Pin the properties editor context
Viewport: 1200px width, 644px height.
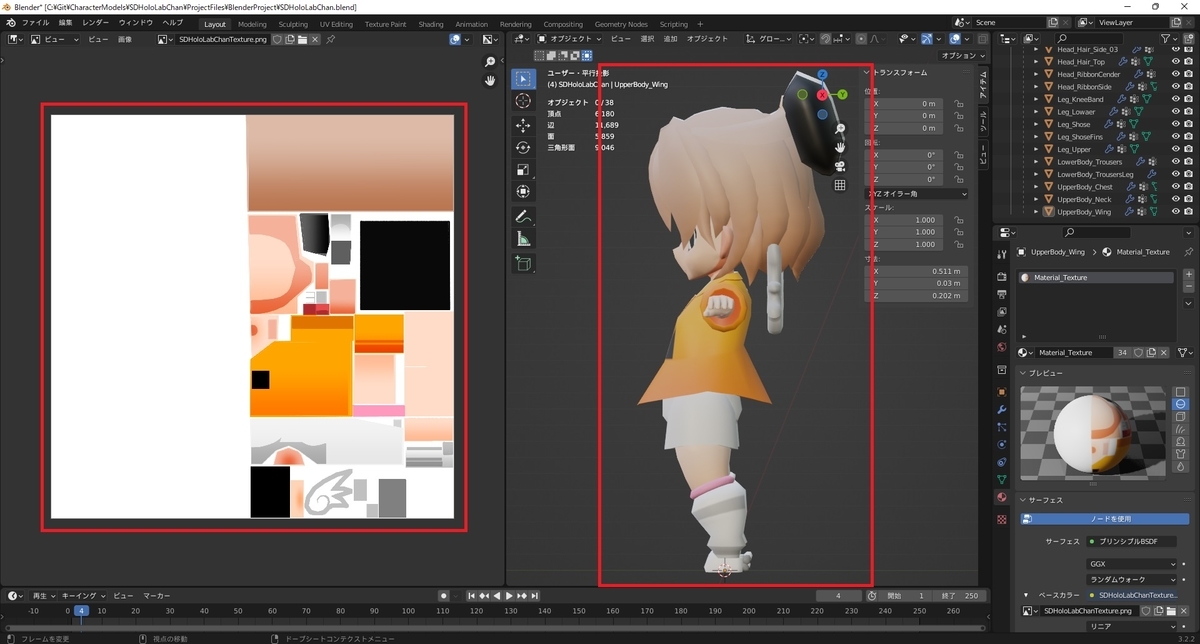(x=1188, y=252)
